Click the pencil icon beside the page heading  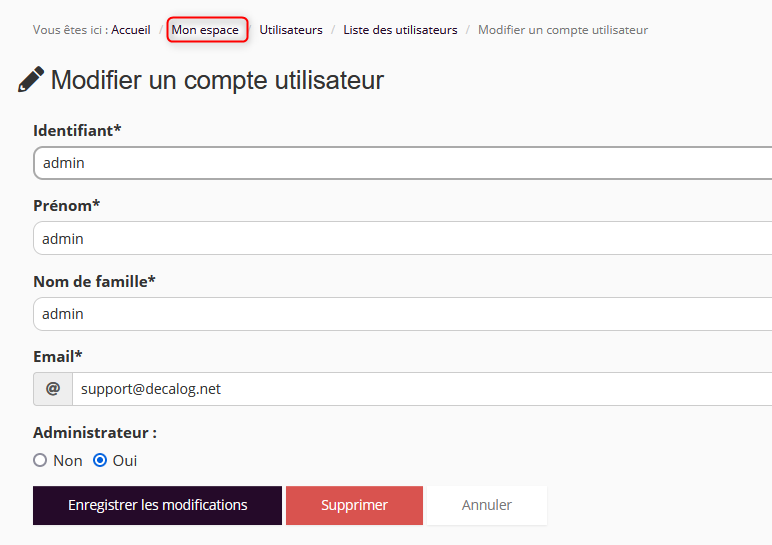[x=31, y=80]
